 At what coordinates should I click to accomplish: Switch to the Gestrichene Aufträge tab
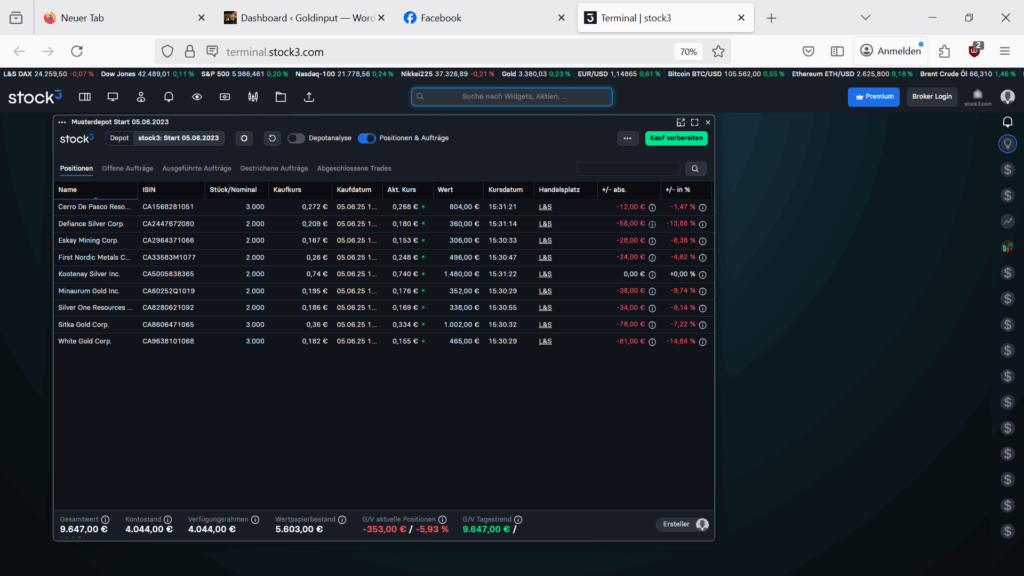click(x=274, y=168)
